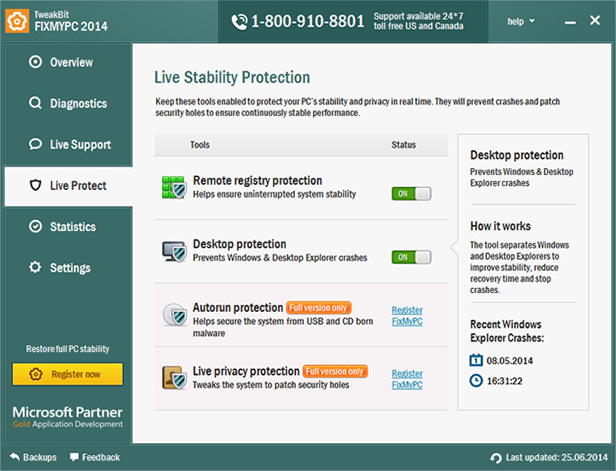Click the Statistics checkmark icon
This screenshot has width=616, height=471.
tap(35, 226)
